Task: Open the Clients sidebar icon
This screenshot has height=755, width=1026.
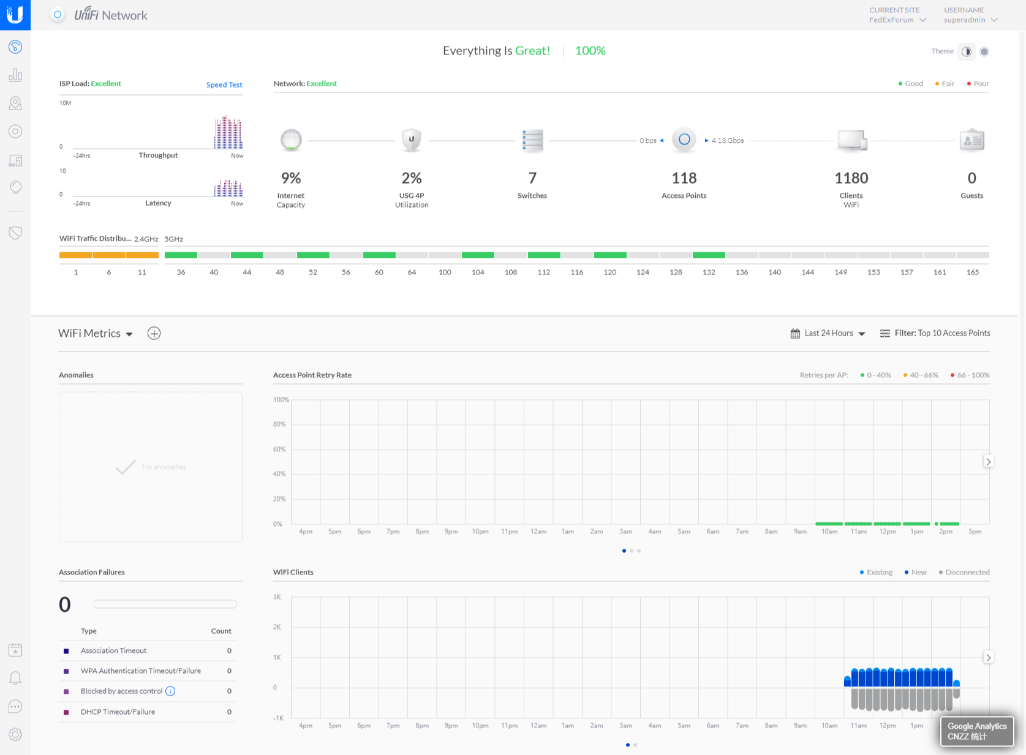Action: (x=15, y=160)
